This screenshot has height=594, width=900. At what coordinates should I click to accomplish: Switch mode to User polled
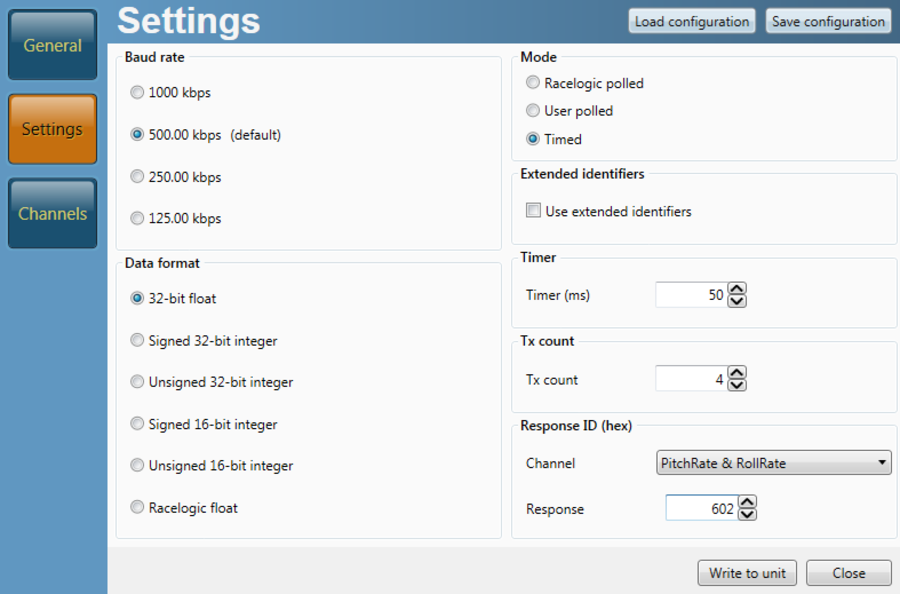(533, 111)
